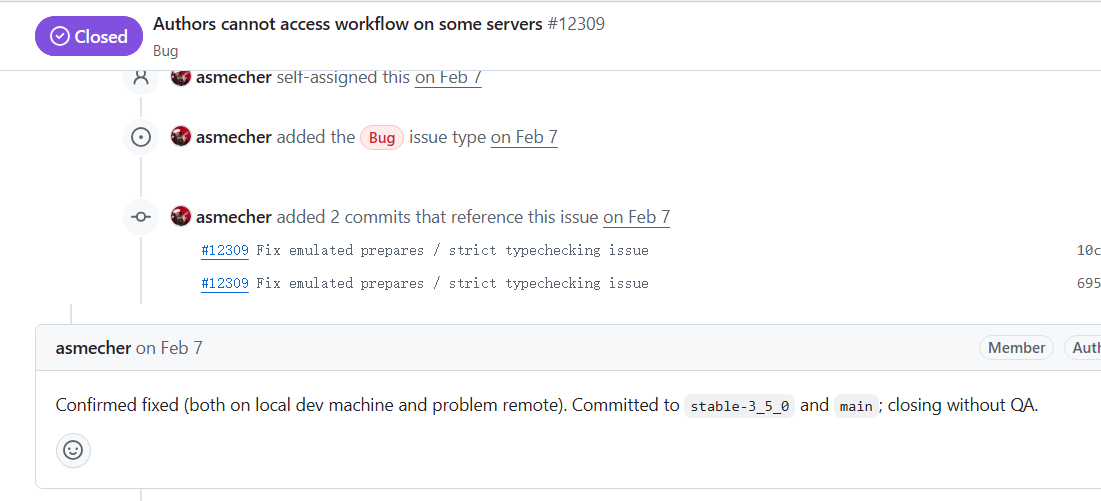Viewport: 1101px width, 501px height.
Task: Click the comment's 'on Feb 7' timestamp
Action: point(169,347)
